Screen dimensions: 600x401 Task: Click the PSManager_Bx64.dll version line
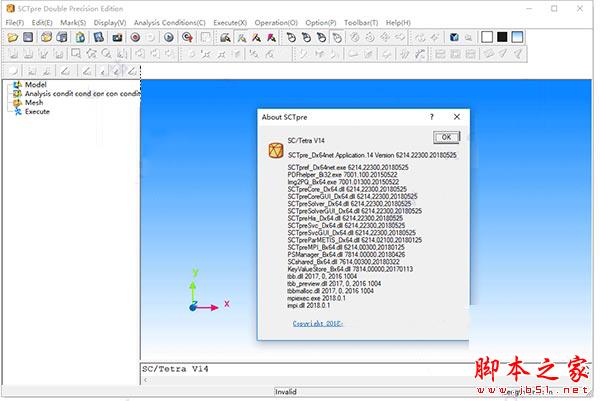tap(346, 254)
